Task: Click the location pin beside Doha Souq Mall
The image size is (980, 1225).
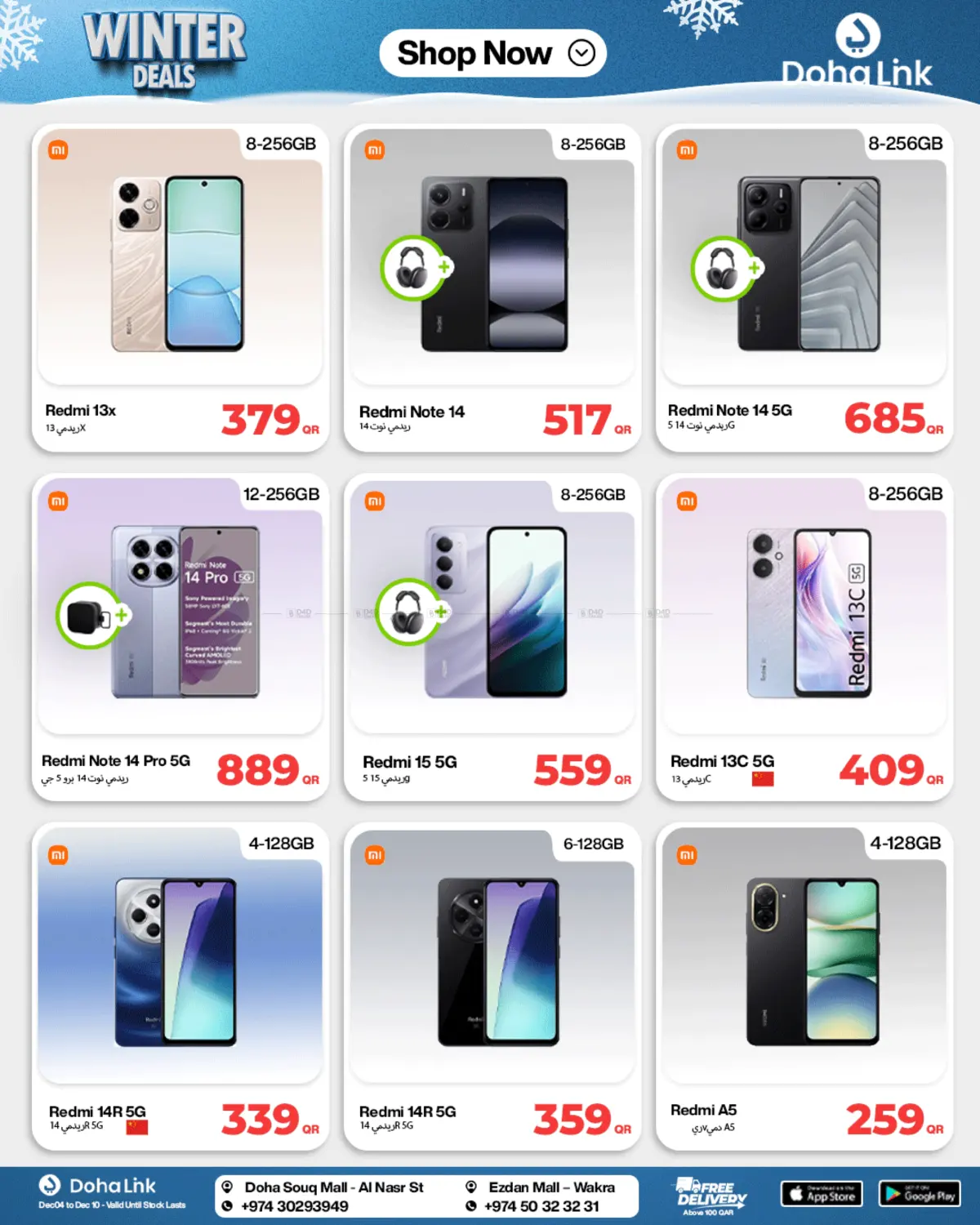Action: point(227,1187)
